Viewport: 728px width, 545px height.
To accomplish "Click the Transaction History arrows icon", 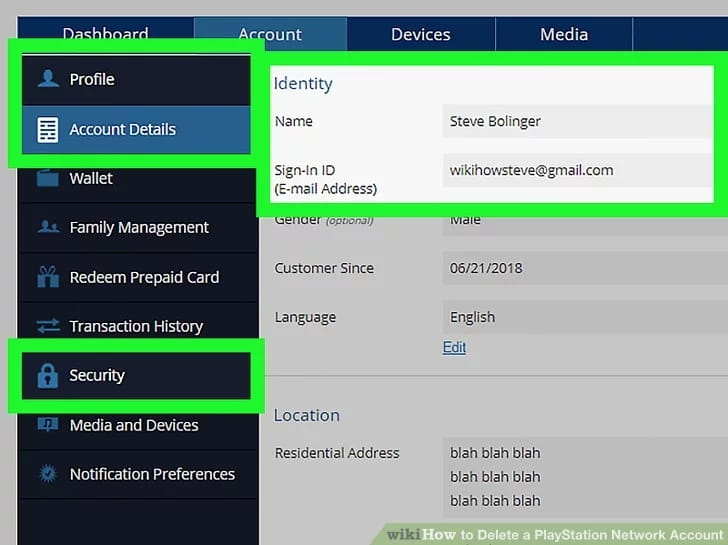I will pos(47,326).
